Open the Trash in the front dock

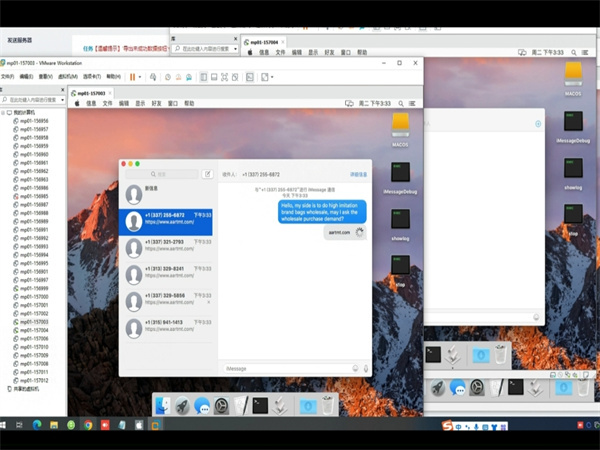click(x=329, y=405)
